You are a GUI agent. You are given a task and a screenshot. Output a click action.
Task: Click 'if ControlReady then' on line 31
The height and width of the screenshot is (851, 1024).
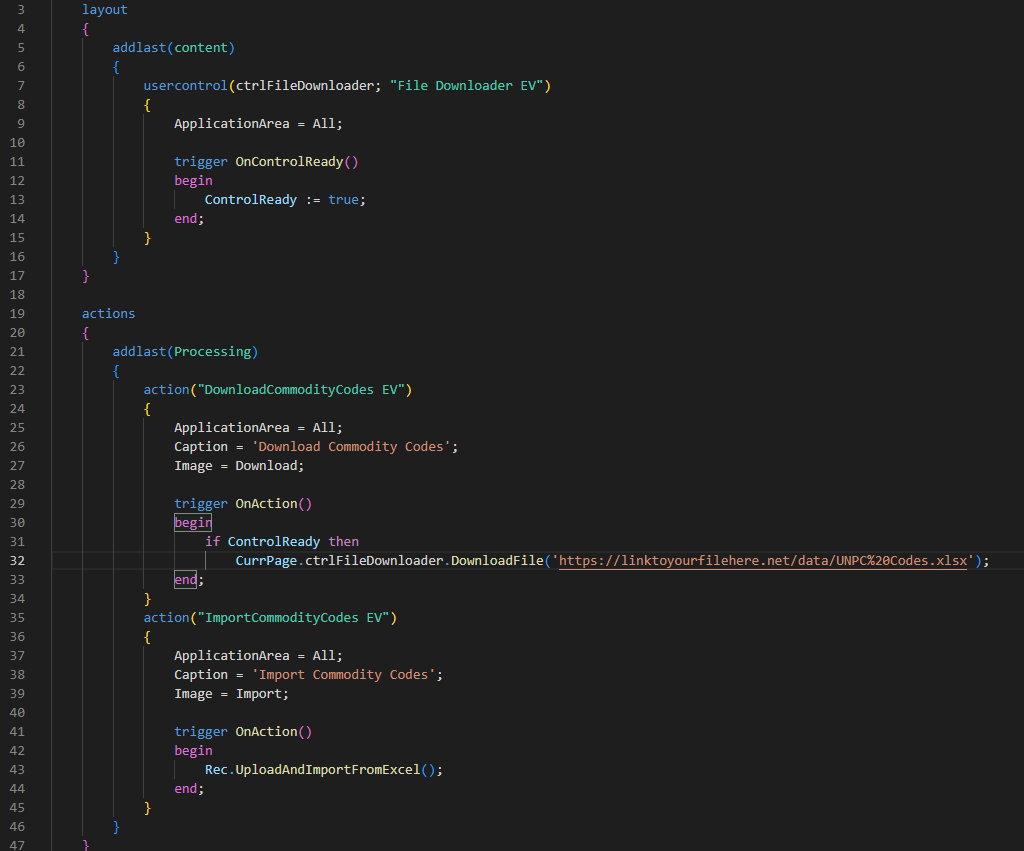click(281, 541)
